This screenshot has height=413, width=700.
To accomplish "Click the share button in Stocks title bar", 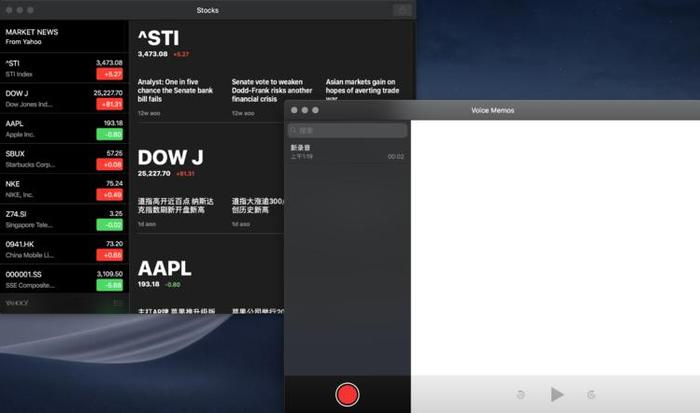I will [x=402, y=10].
